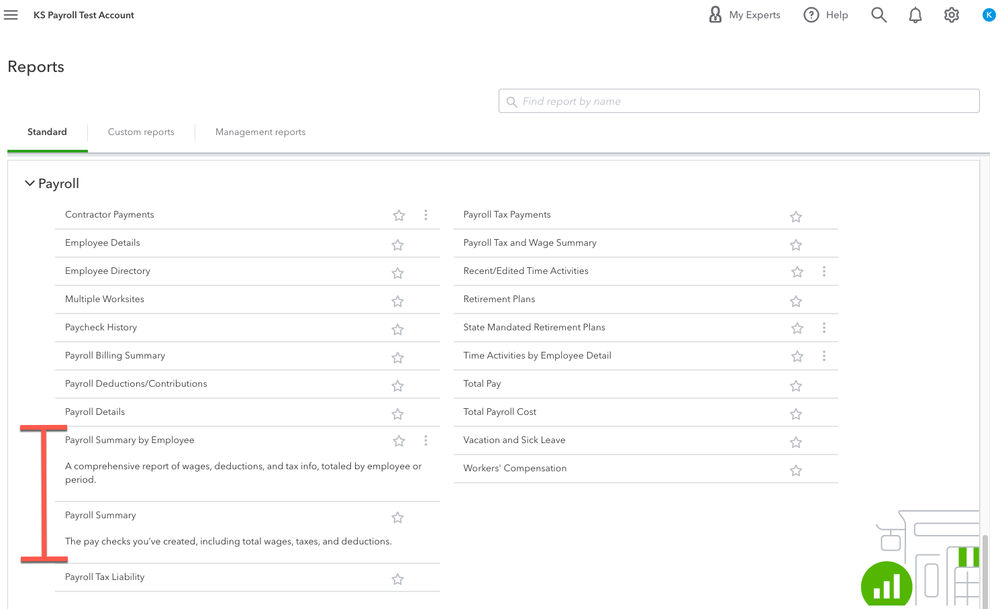Click the green chart icon at bottom right

886,585
